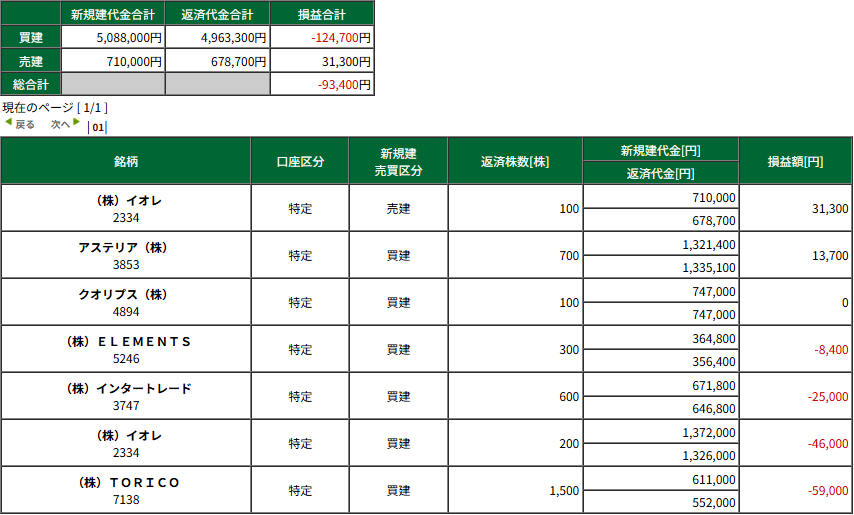Click the -8,400 loss value

click(831, 350)
